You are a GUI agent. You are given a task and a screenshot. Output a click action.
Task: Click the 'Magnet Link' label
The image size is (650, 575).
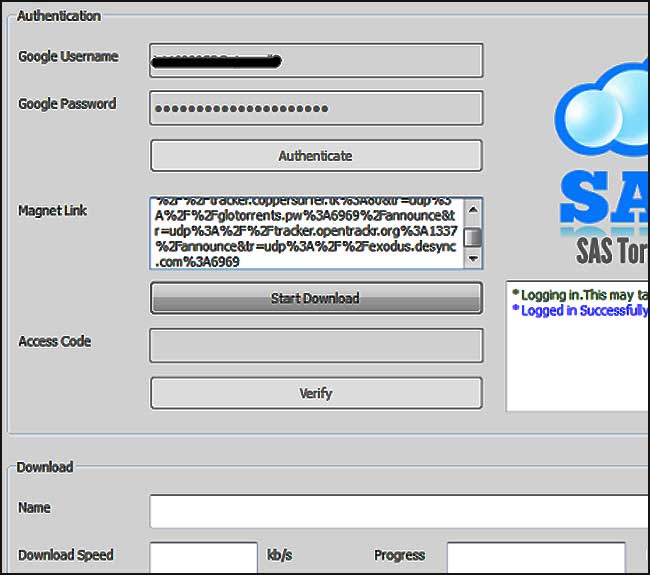pos(53,211)
